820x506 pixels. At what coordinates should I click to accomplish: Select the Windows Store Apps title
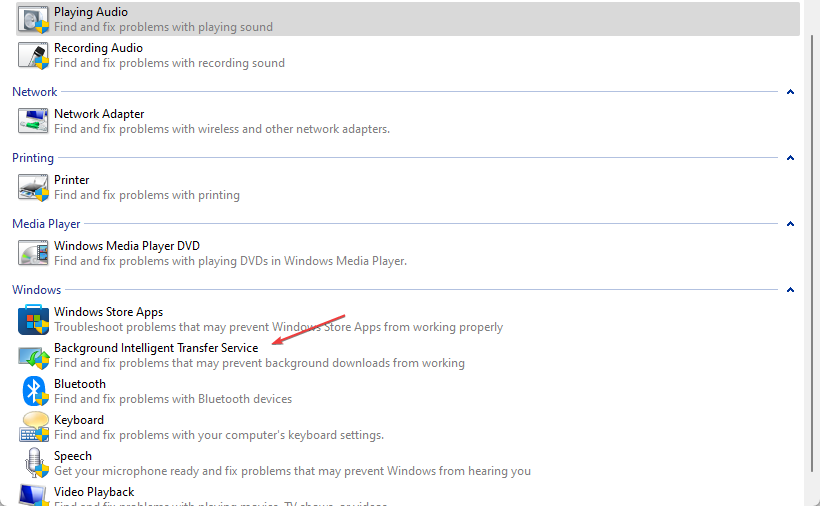(x=108, y=312)
